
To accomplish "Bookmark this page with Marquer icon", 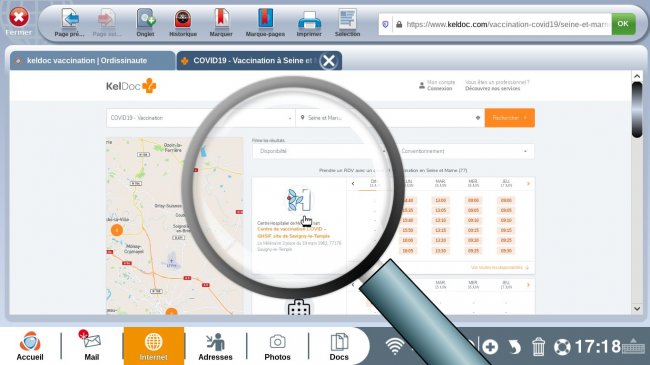I will (221, 23).
